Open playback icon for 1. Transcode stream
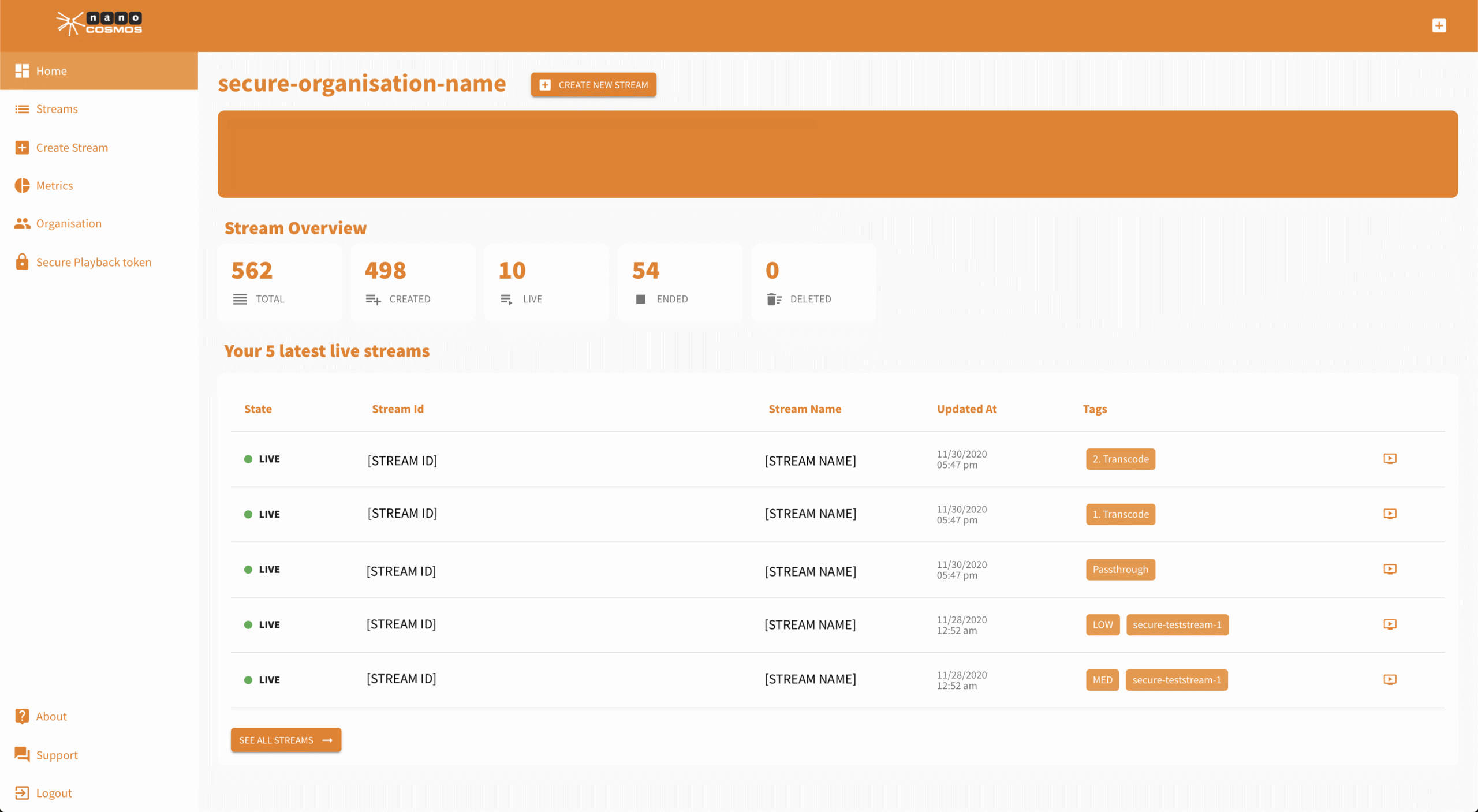The height and width of the screenshot is (812, 1478). 1390,514
